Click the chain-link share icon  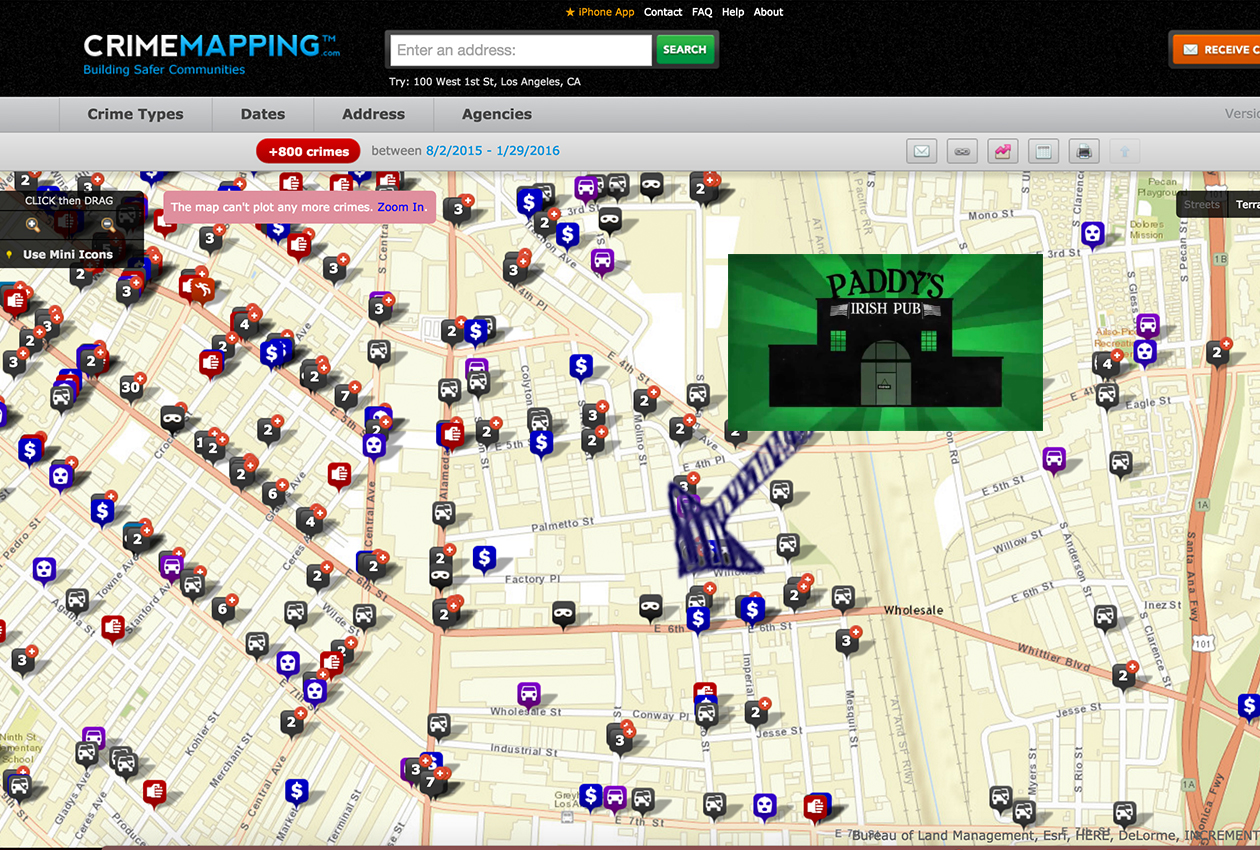click(962, 152)
